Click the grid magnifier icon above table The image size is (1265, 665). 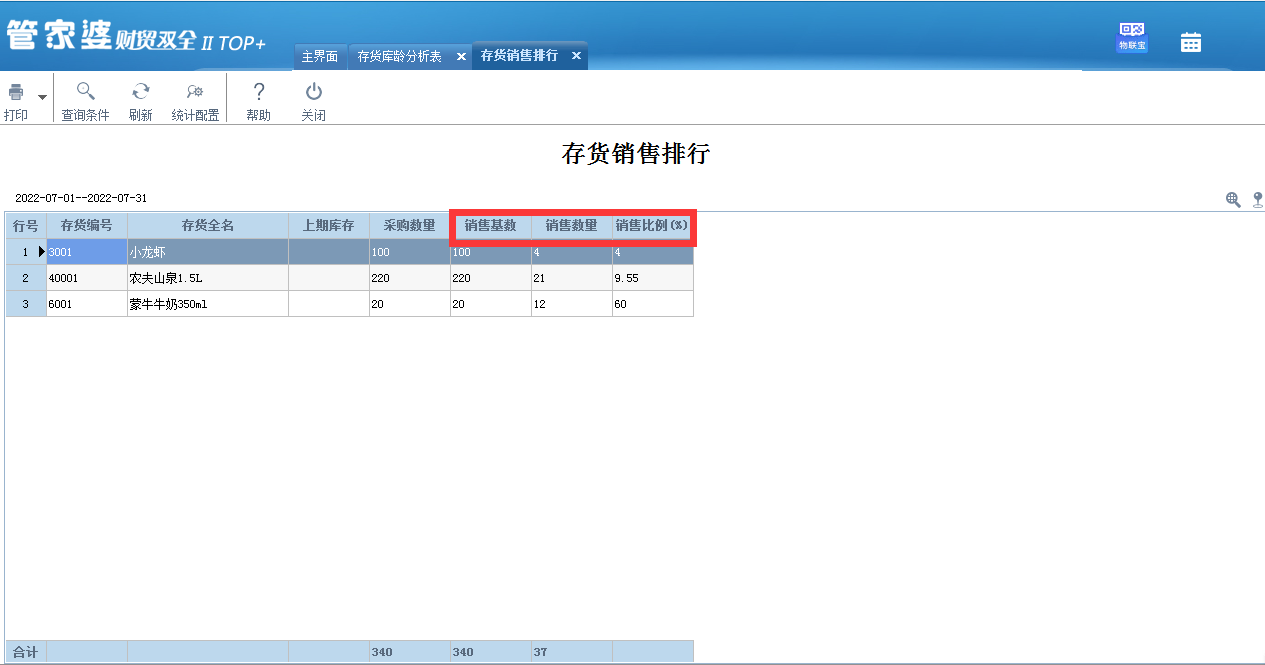[1233, 199]
